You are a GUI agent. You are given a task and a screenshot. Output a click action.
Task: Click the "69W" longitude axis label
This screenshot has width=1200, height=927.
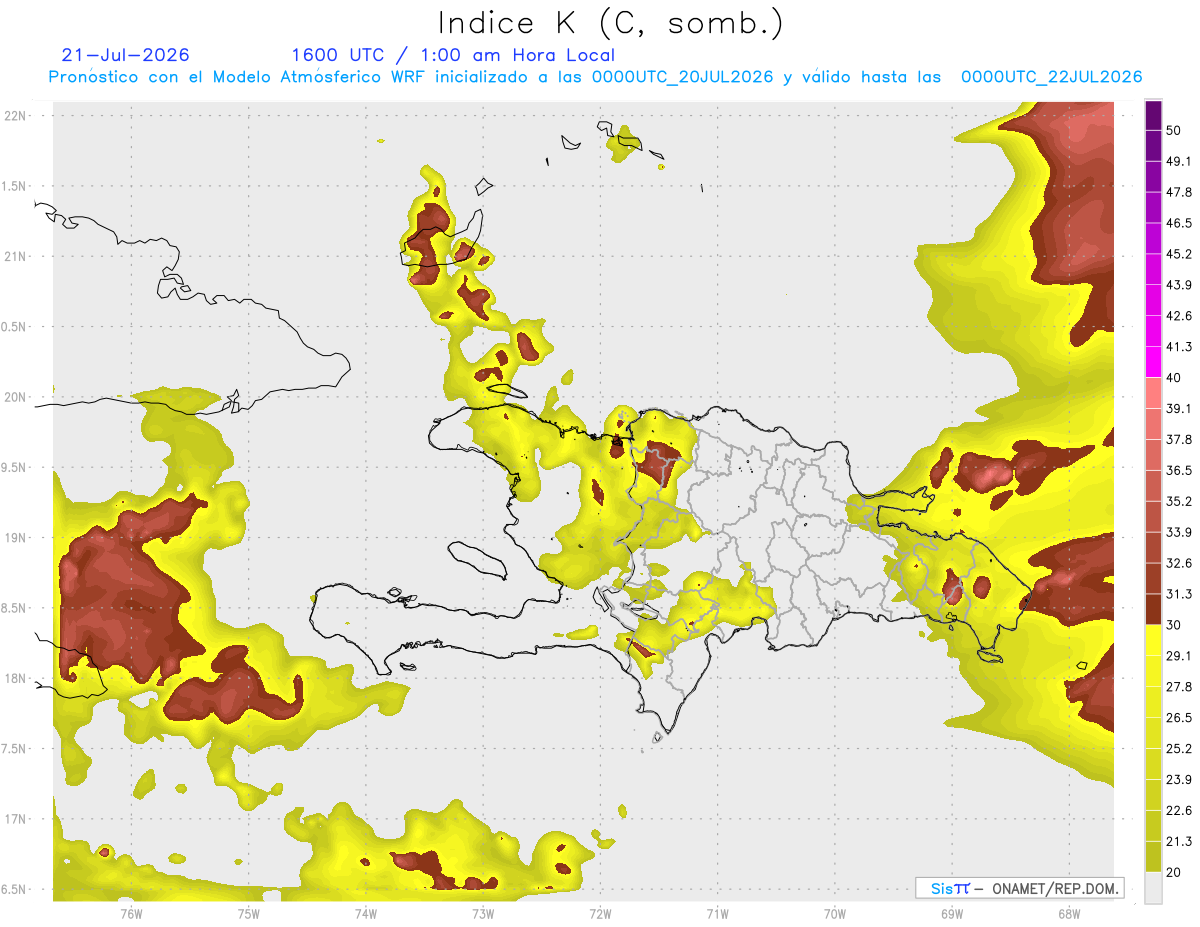[x=952, y=912]
